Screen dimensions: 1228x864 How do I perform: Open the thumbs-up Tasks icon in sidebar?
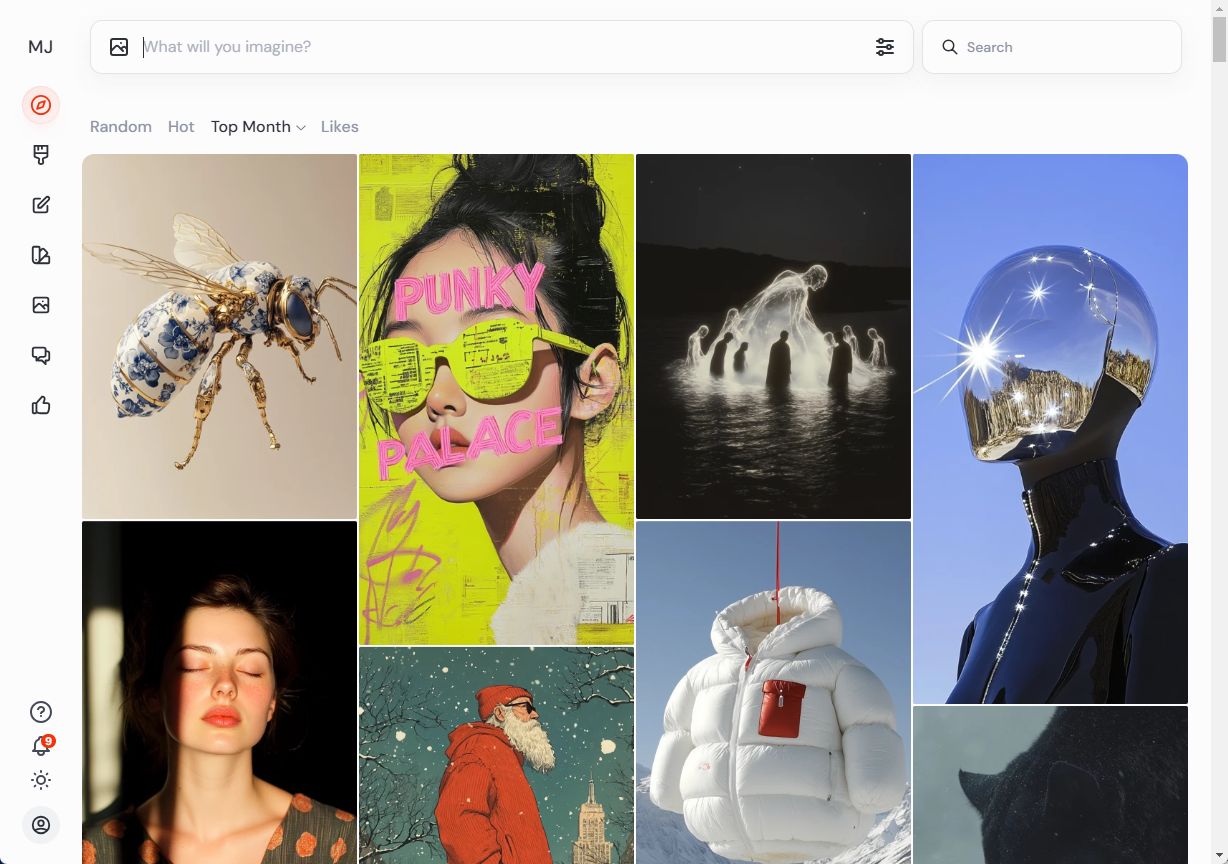41,405
